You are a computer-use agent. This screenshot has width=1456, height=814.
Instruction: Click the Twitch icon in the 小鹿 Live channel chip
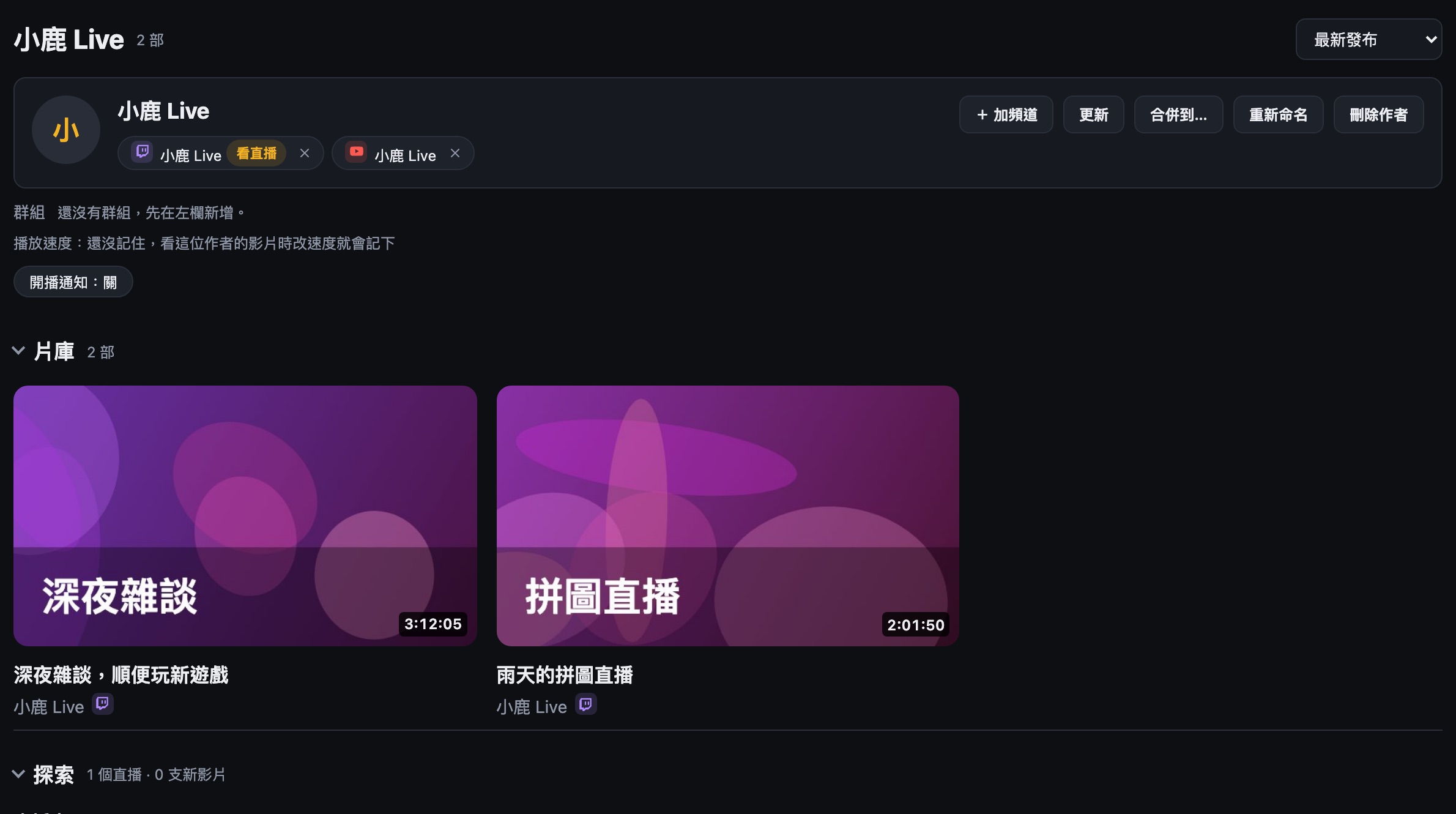click(143, 152)
